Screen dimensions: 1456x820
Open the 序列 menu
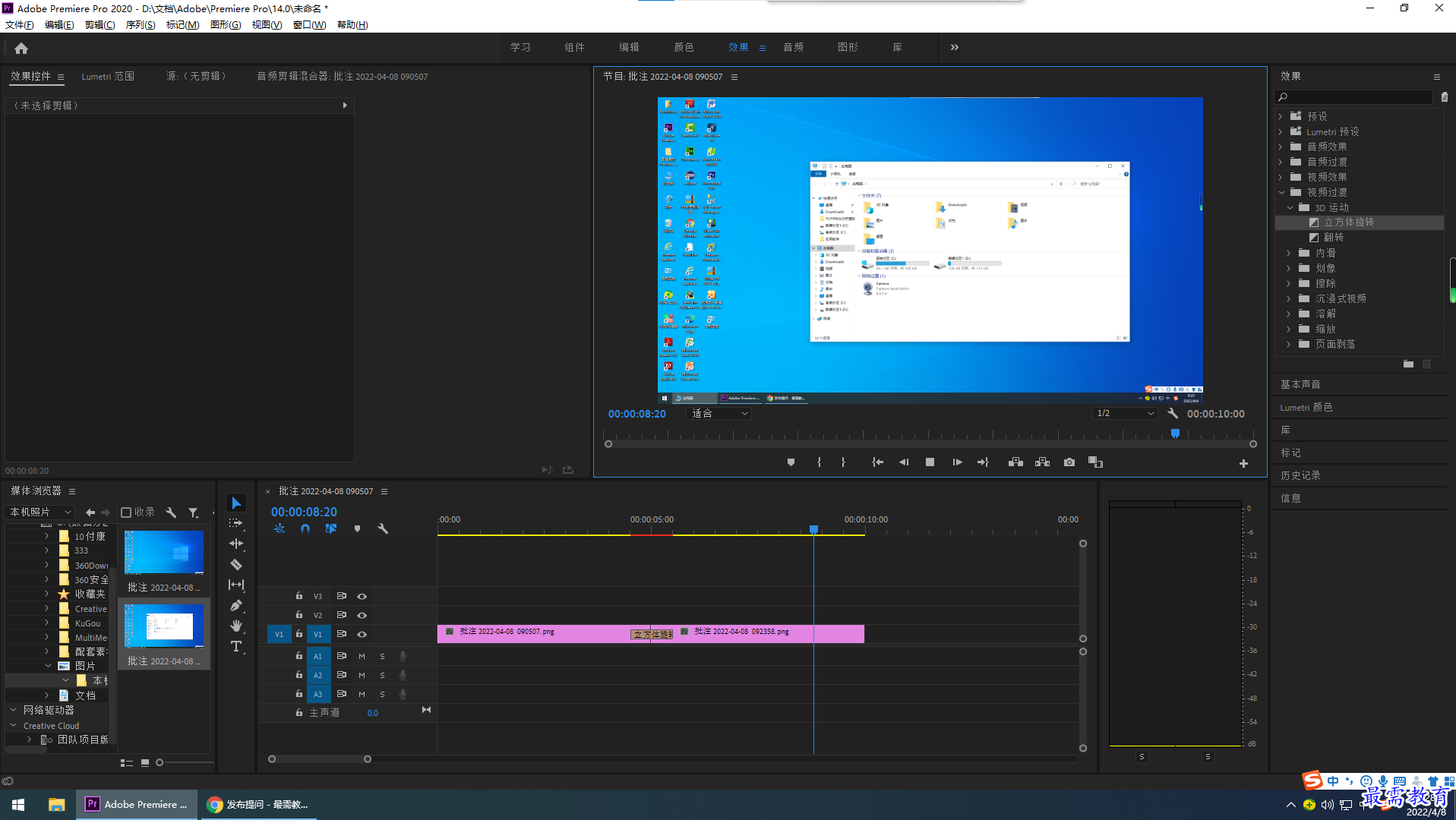[141, 25]
